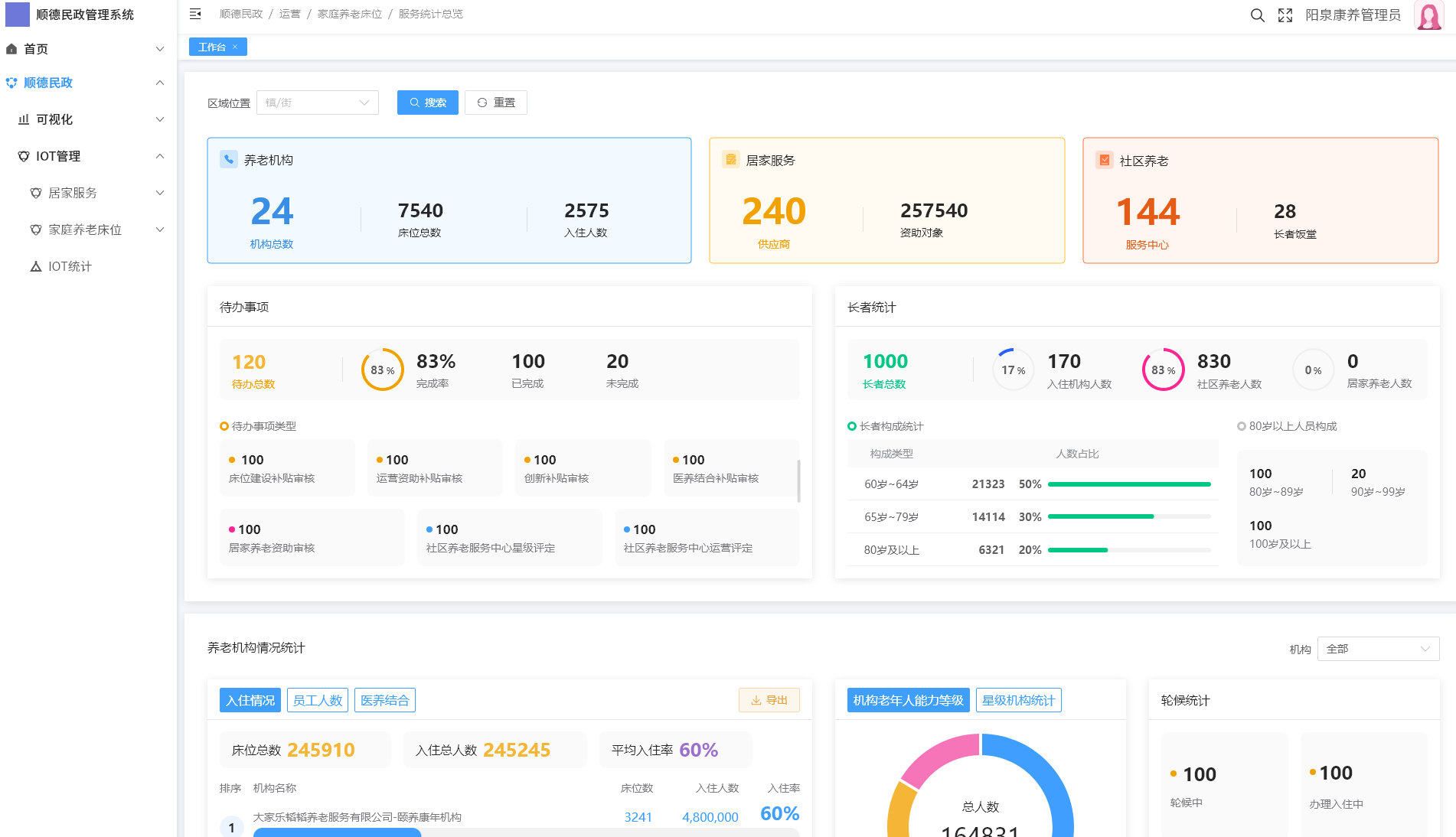Expand the 首页 menu chevron
1456x837 pixels.
coord(160,49)
